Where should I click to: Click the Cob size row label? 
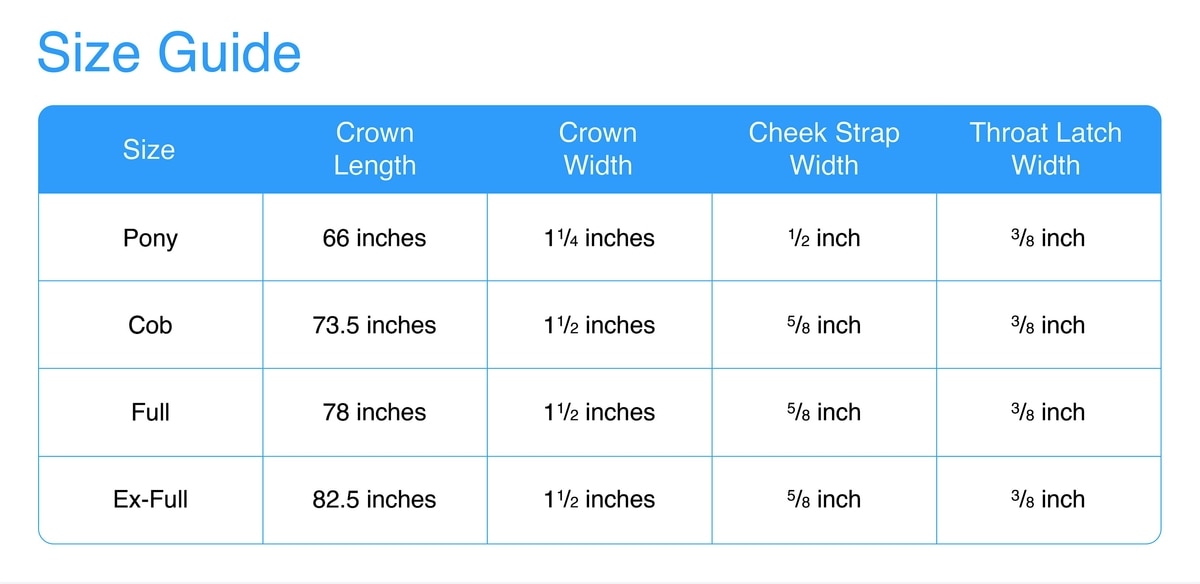(150, 326)
